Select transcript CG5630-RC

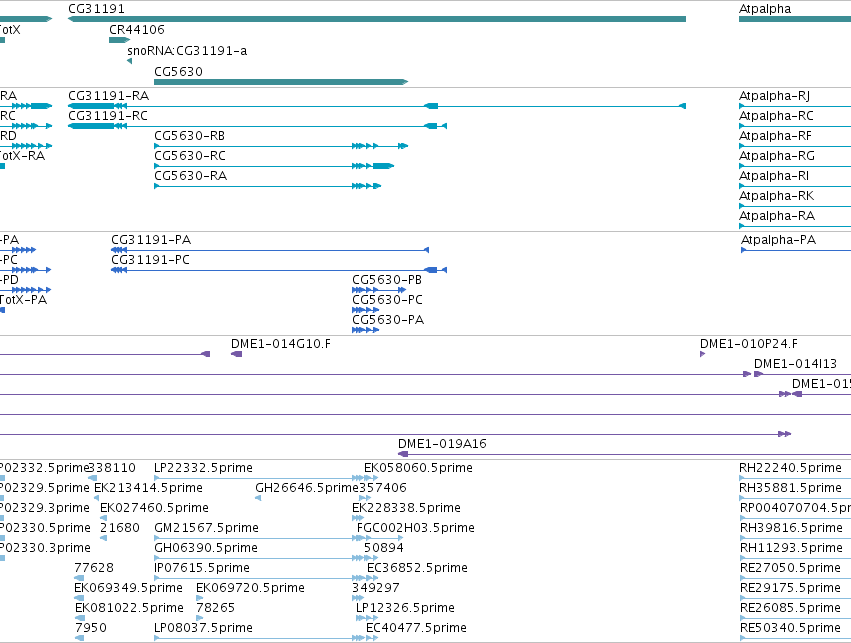pyautogui.click(x=190, y=156)
